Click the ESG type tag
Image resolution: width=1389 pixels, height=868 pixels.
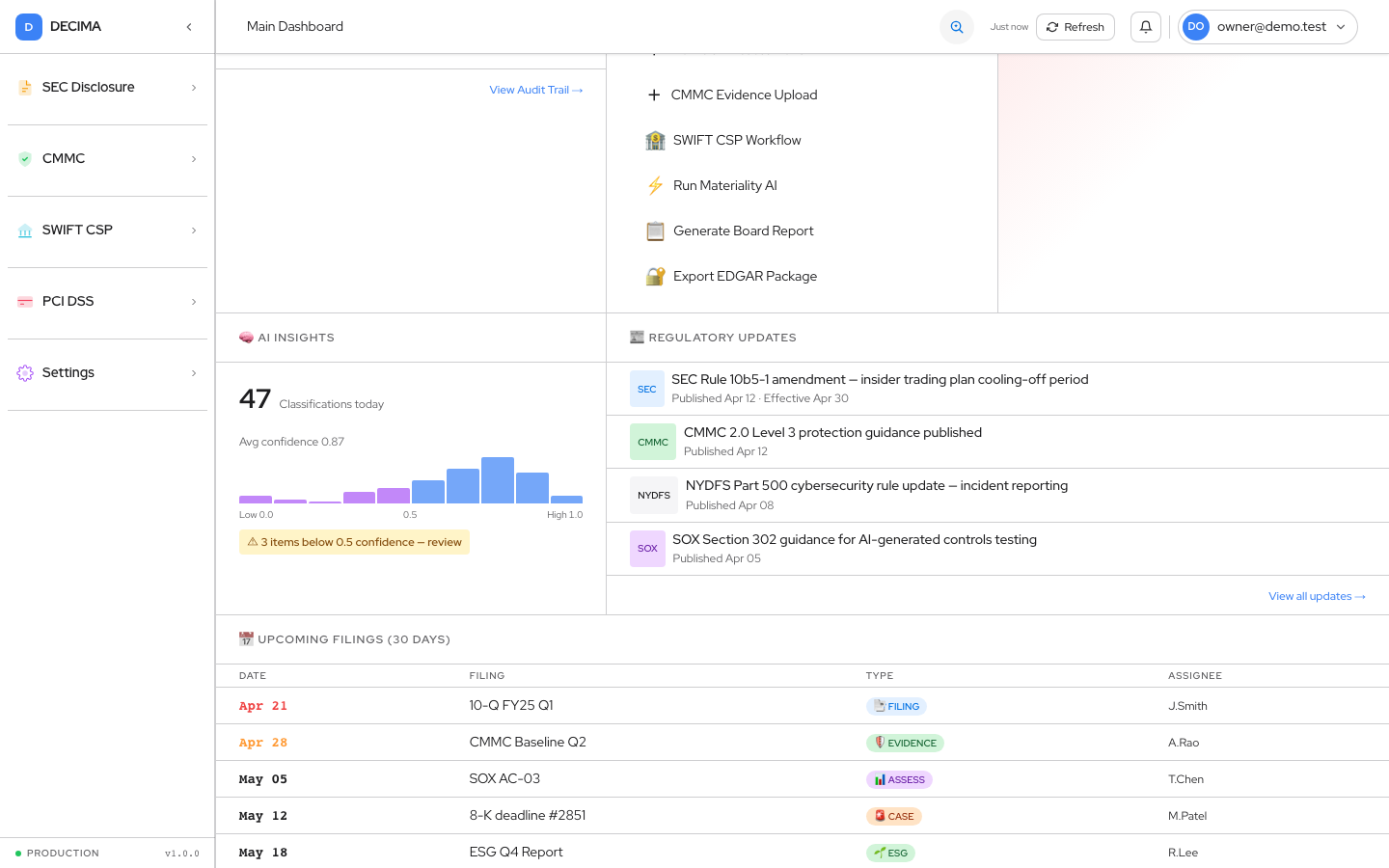click(890, 853)
